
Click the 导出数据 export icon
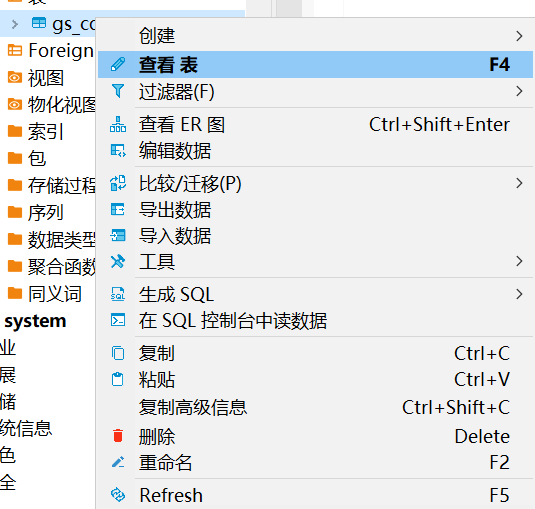click(x=118, y=209)
